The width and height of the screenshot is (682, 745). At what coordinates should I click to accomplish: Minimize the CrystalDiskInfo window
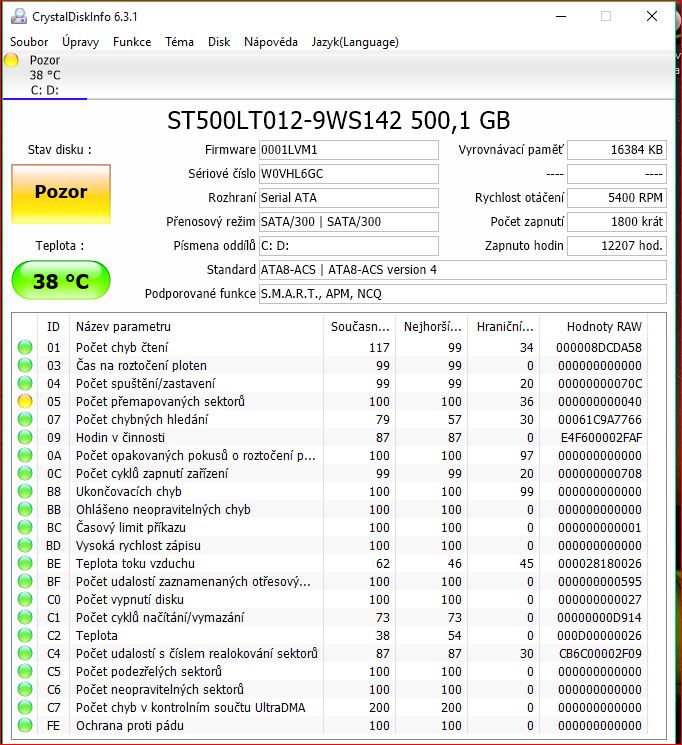point(561,17)
